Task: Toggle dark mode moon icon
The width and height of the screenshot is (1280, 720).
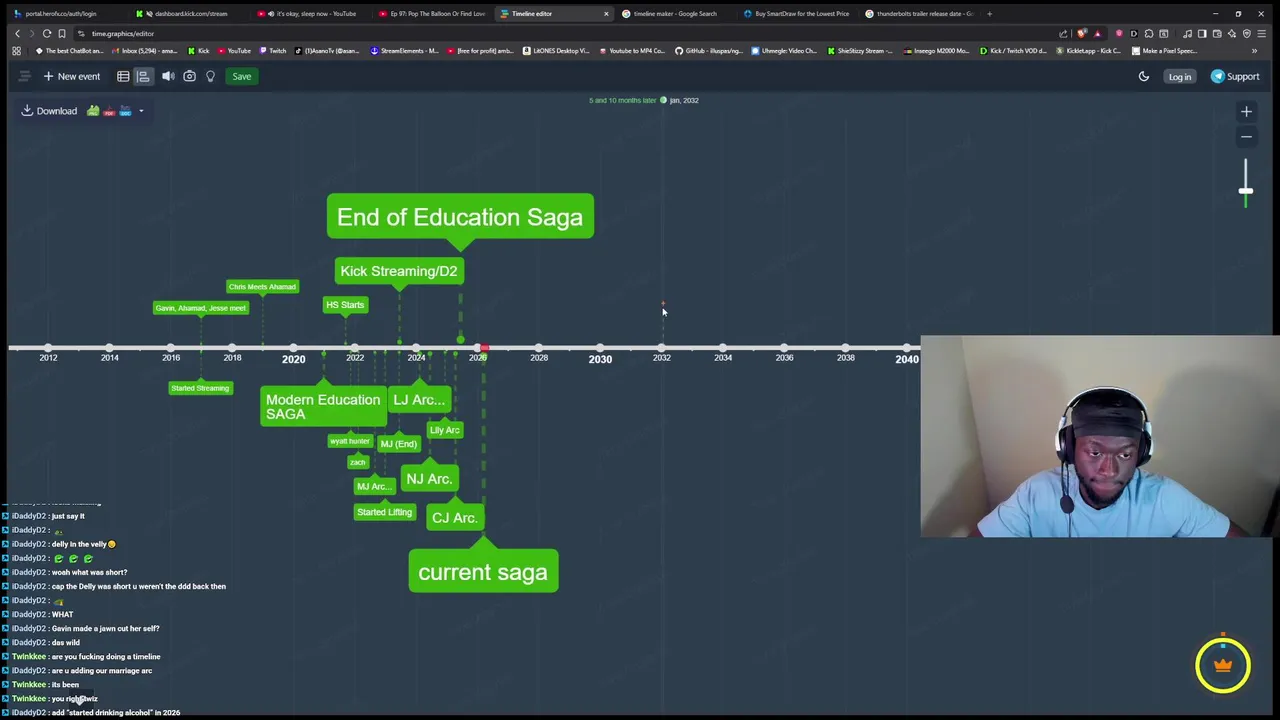Action: 1144,76
